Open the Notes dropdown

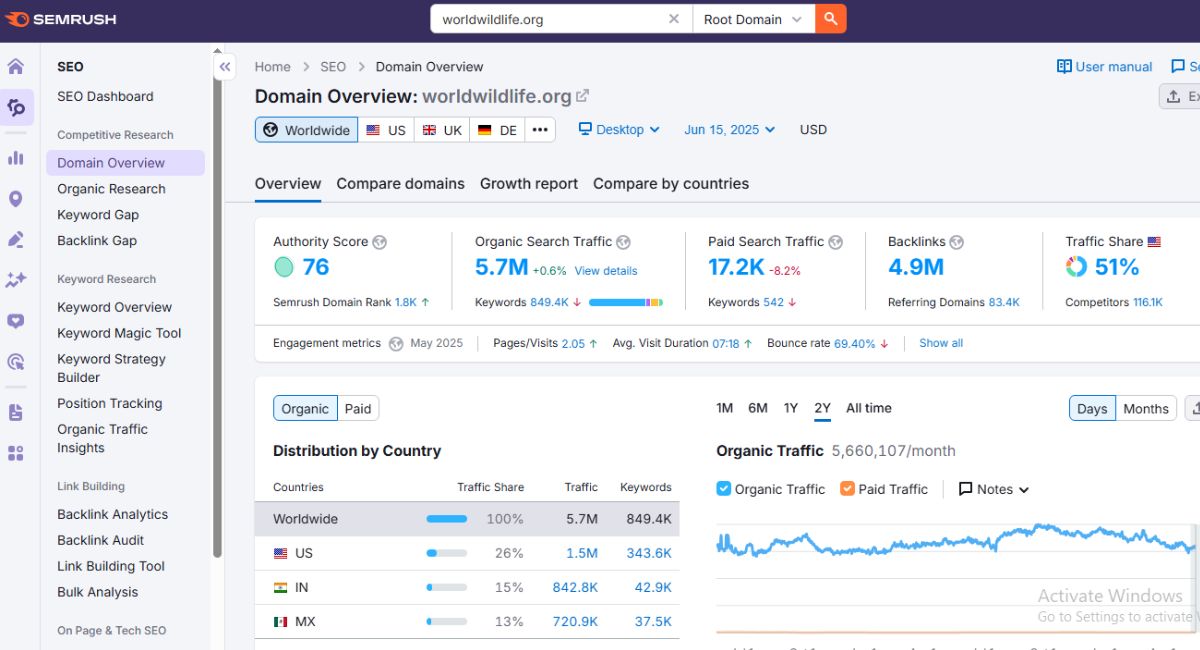click(994, 489)
